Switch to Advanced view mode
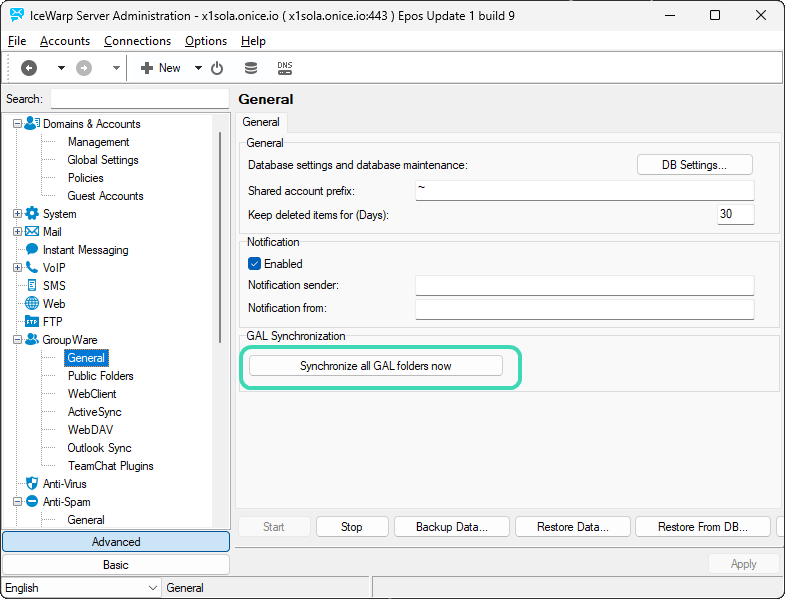The height and width of the screenshot is (599, 785). click(116, 542)
